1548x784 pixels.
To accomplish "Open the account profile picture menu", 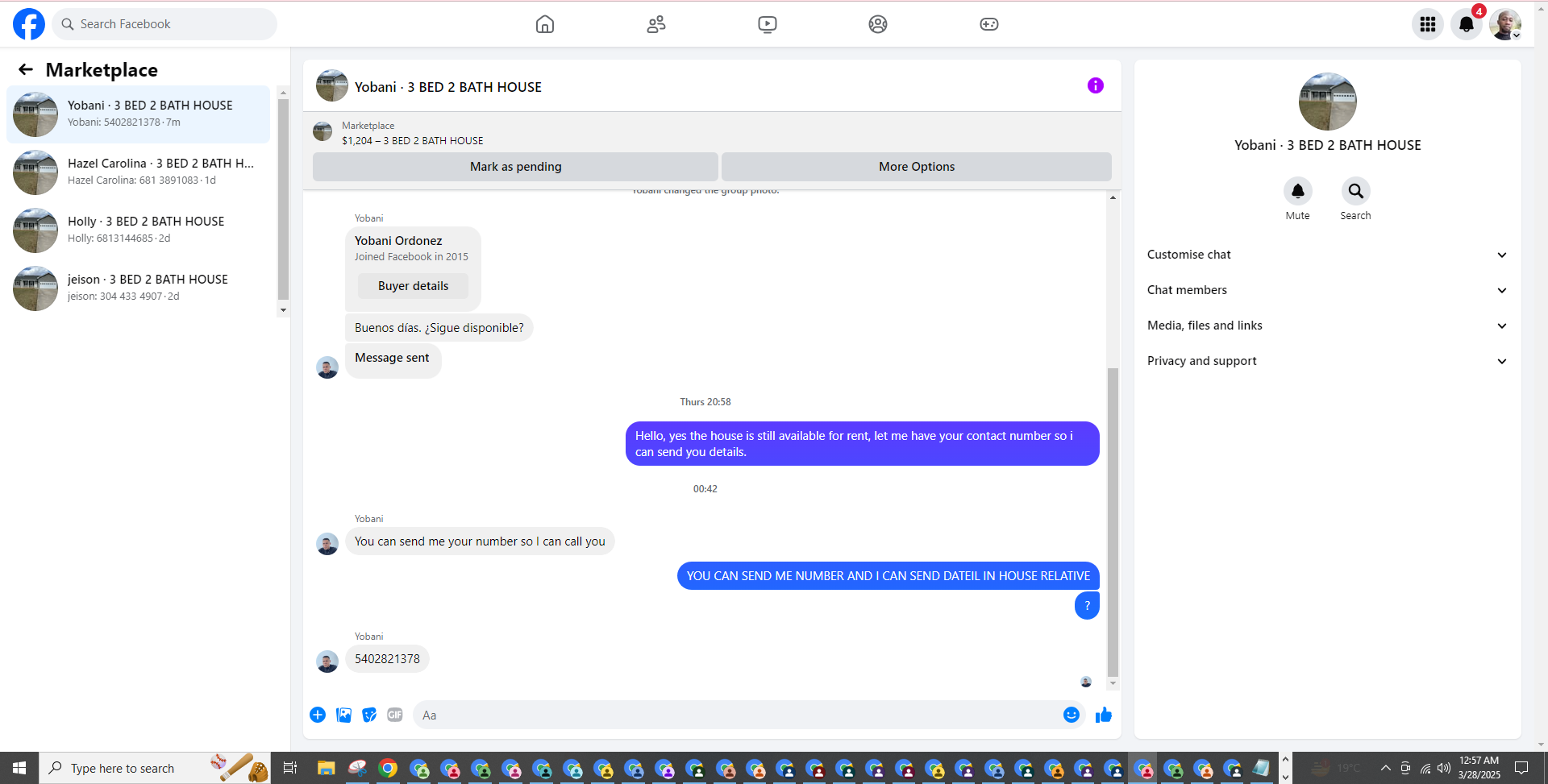I will pyautogui.click(x=1505, y=24).
